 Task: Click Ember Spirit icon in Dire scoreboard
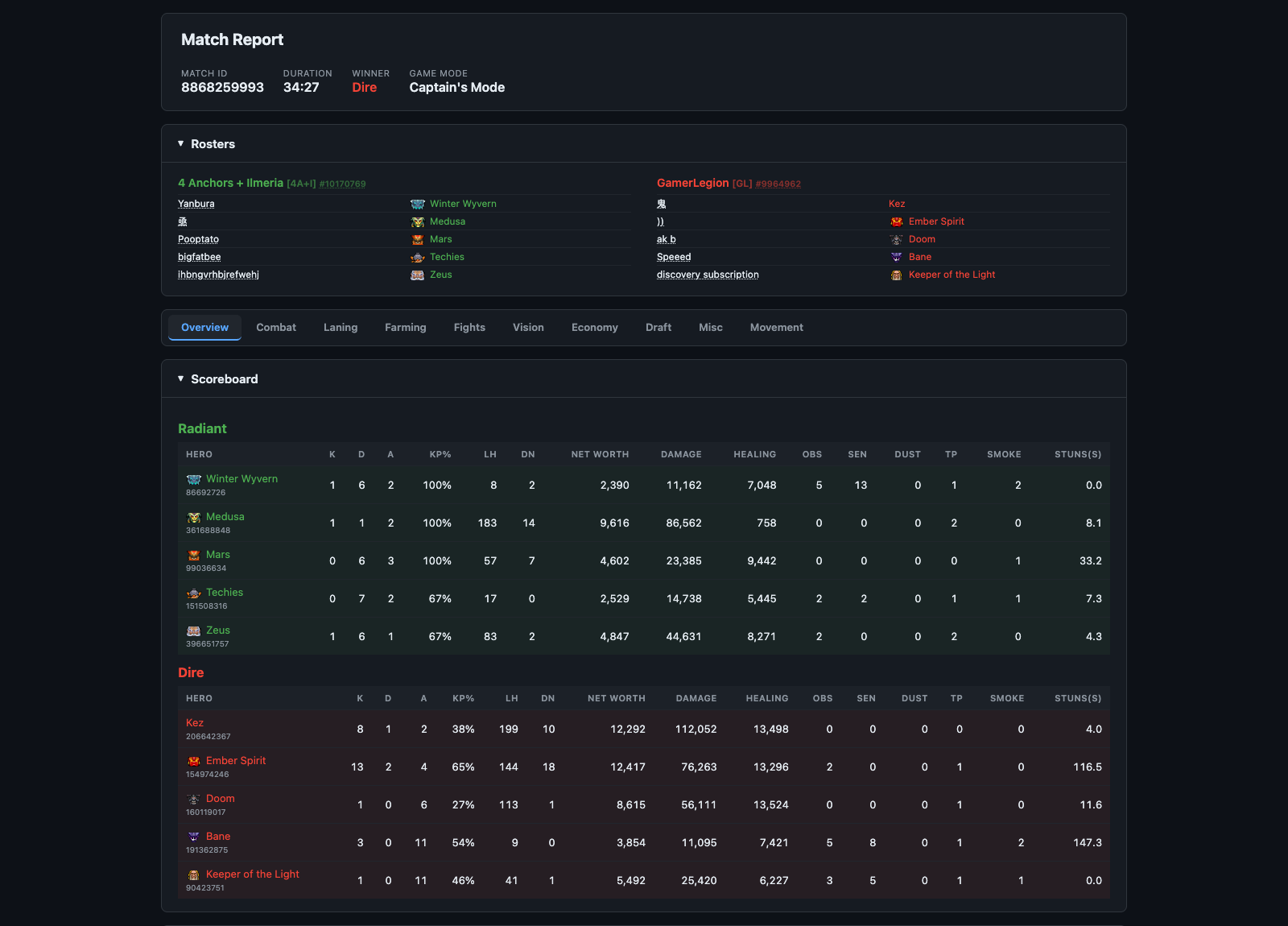pos(194,761)
